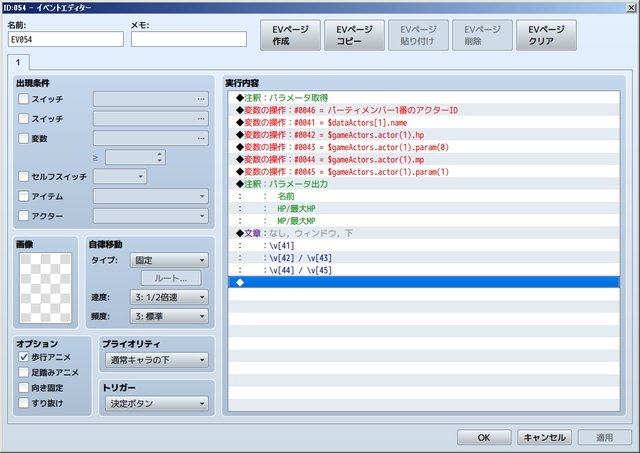Click the 名前 field containing EV054
This screenshot has width=640, height=453.
click(66, 39)
